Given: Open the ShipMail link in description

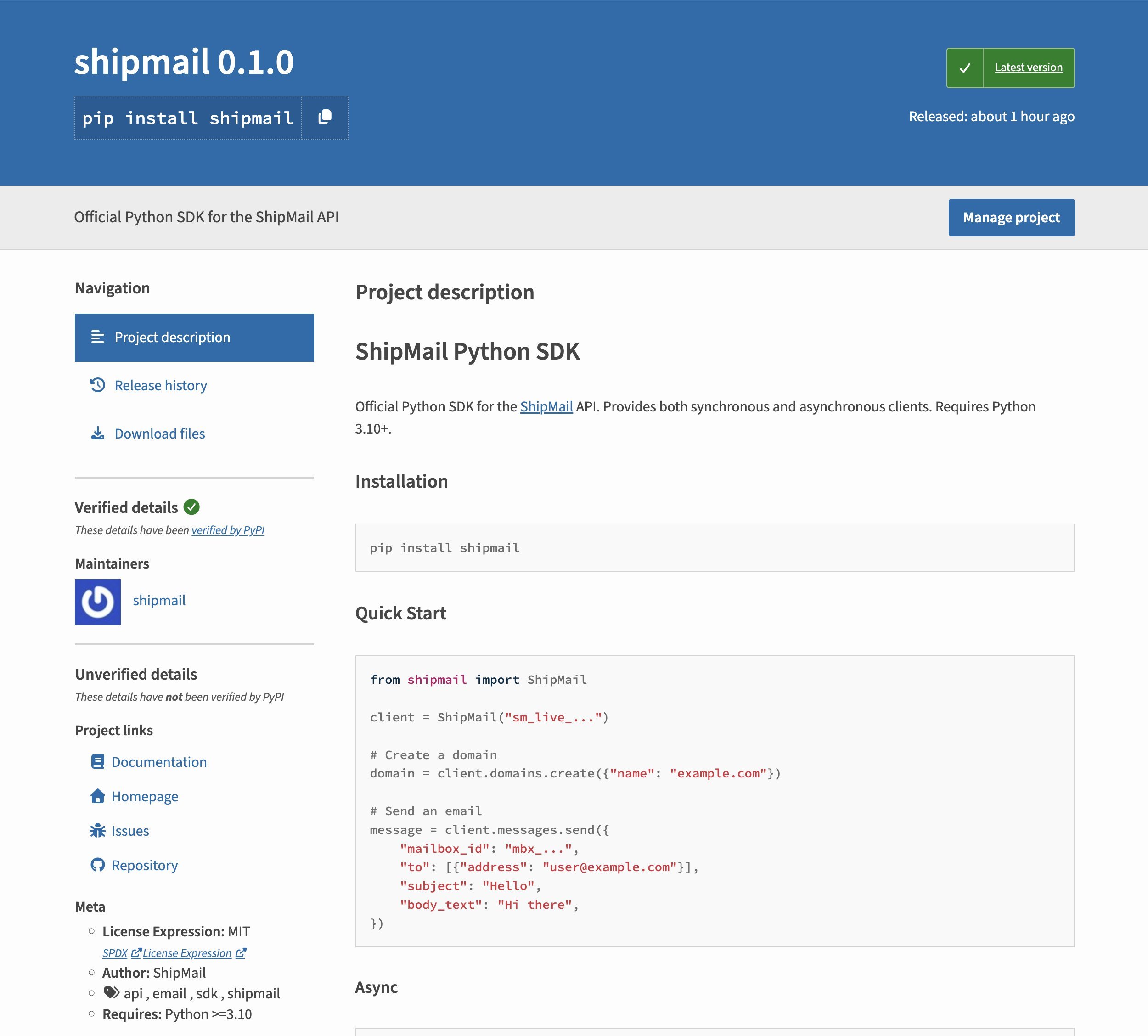Looking at the screenshot, I should [546, 406].
